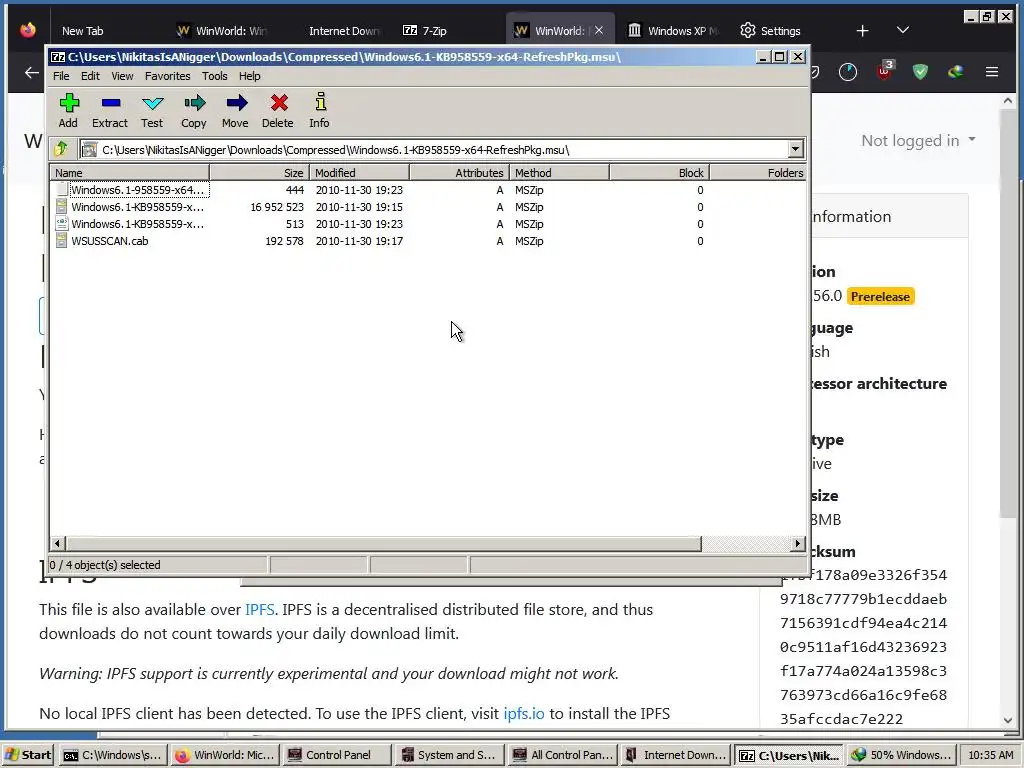Open the 50% Windows download taskbar item
Viewport: 1024px width, 768px height.
pos(900,755)
